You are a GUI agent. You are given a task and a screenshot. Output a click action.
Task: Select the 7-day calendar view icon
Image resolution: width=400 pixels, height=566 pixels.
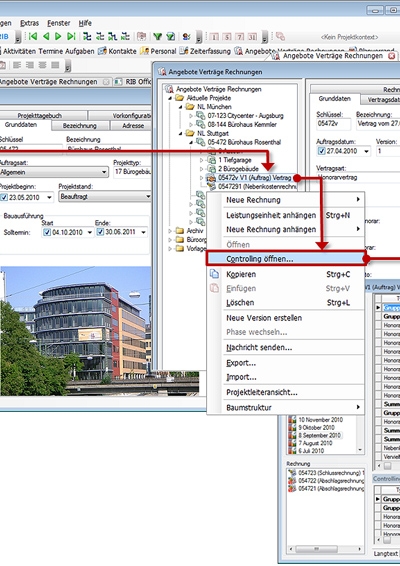239,37
